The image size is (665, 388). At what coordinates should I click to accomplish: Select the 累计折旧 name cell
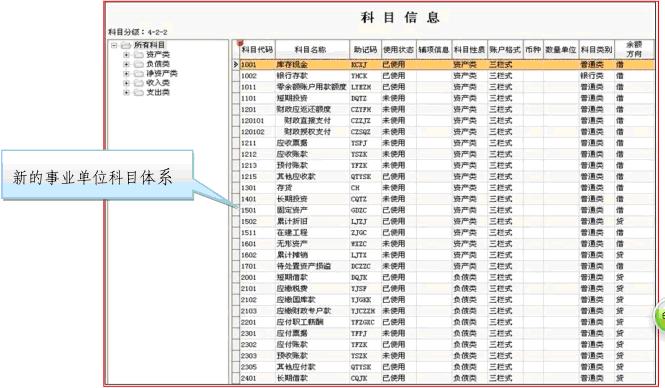[x=312, y=221]
